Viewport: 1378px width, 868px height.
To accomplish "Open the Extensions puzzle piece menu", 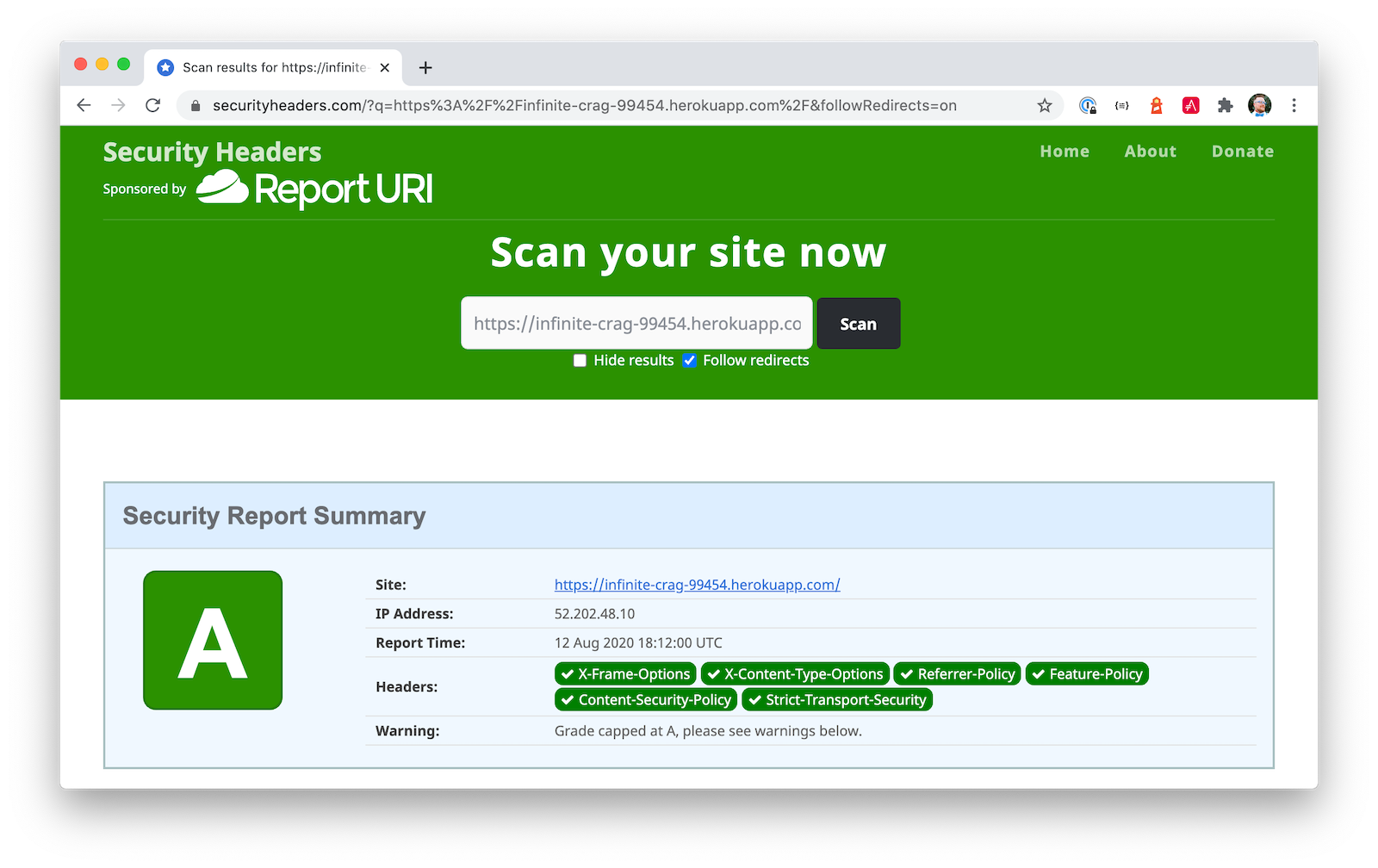I will point(1225,106).
